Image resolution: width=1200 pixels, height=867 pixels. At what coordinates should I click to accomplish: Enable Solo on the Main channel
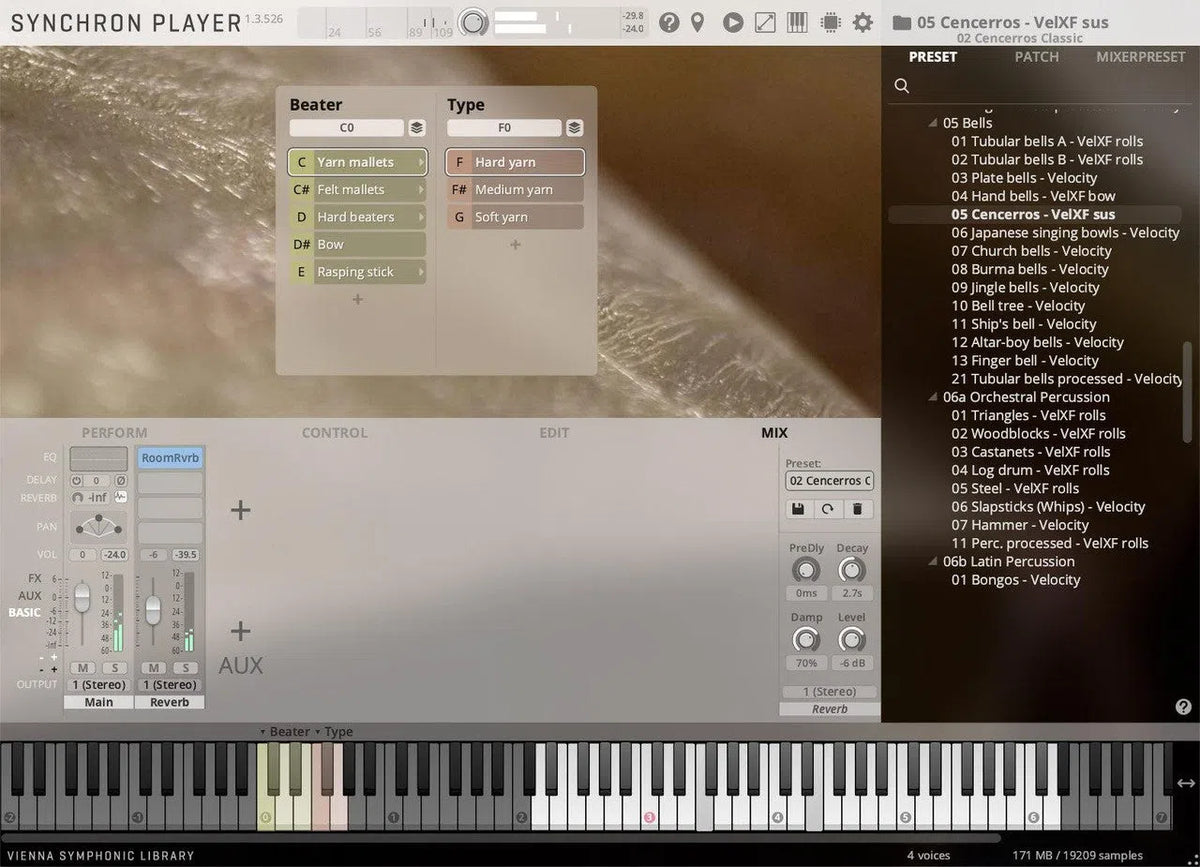point(114,667)
